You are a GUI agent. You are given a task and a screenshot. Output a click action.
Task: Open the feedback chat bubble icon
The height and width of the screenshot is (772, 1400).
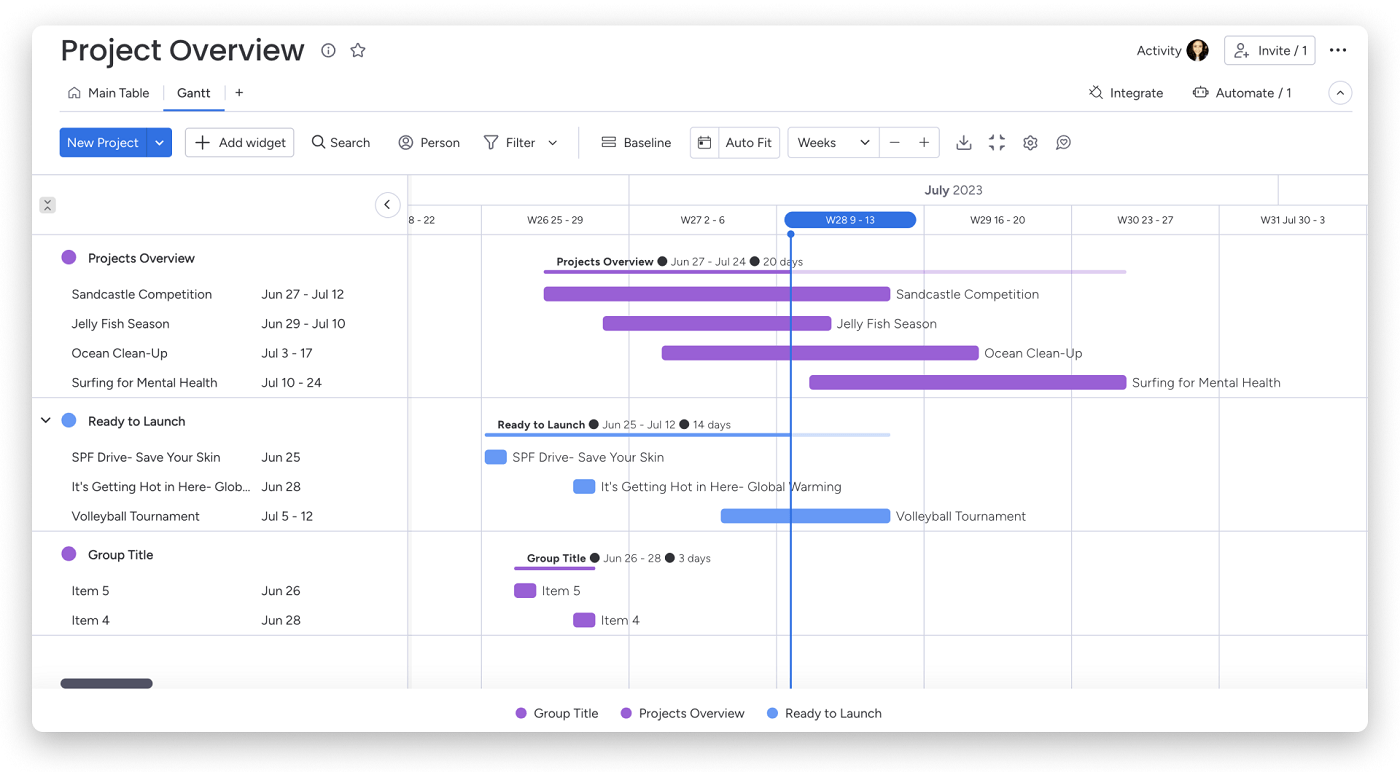click(1063, 143)
